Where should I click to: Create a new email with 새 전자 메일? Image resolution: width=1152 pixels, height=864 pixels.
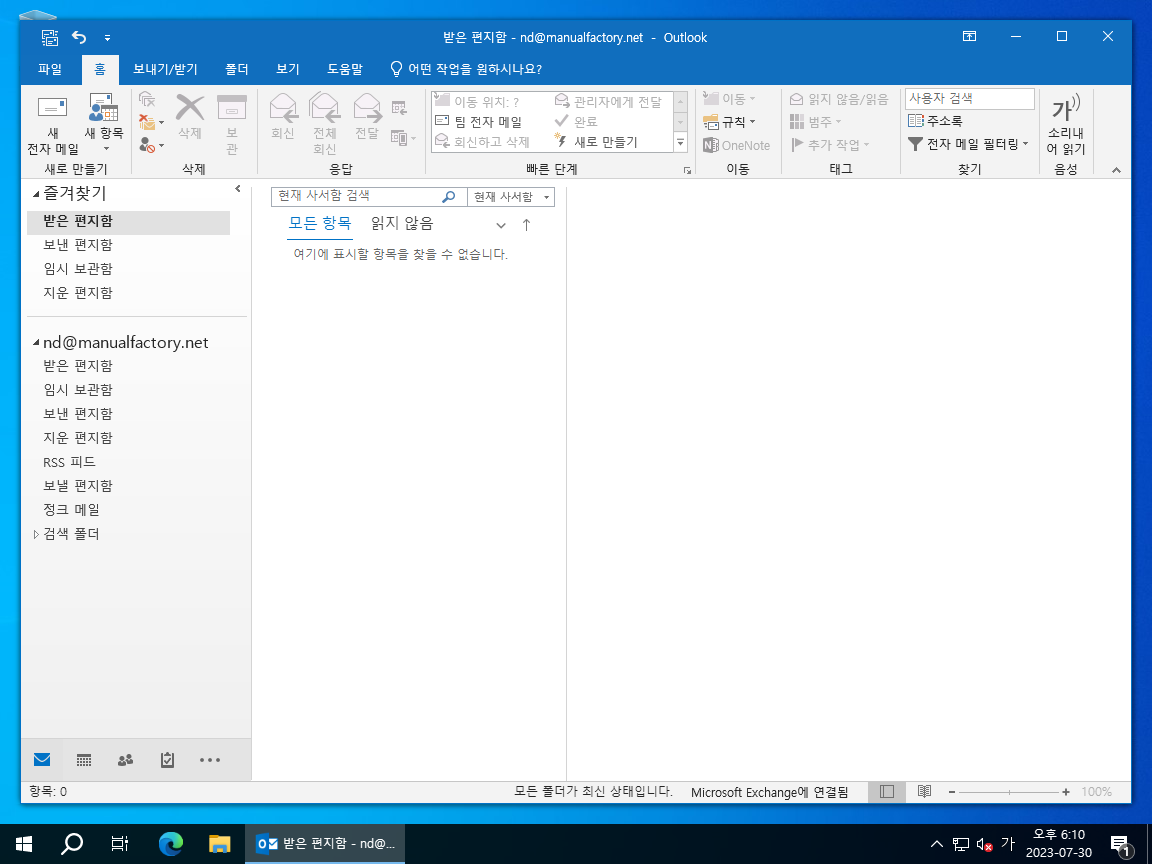52,124
